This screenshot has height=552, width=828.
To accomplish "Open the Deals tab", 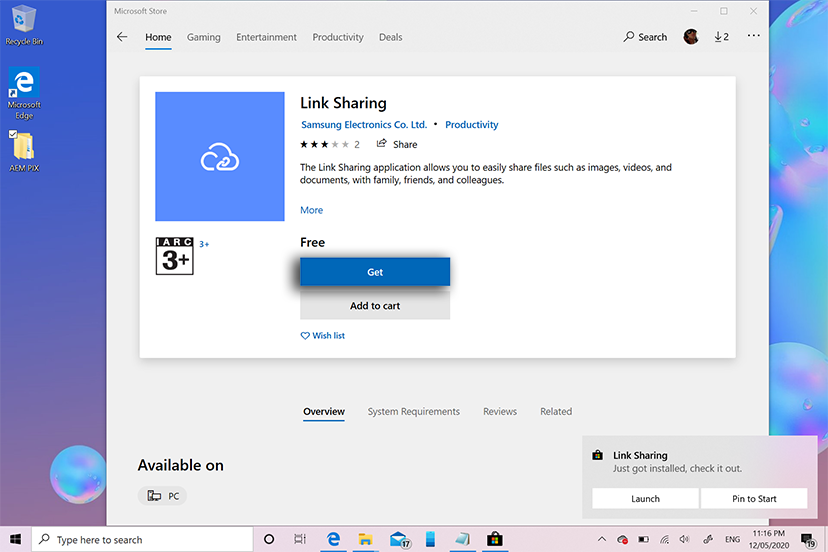I will (390, 37).
